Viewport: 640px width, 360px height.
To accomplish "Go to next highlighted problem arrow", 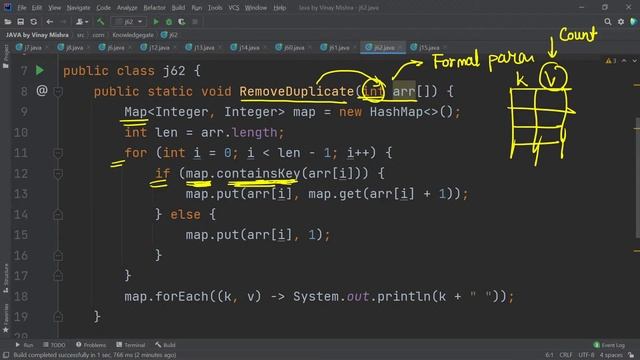I will [x=635, y=61].
